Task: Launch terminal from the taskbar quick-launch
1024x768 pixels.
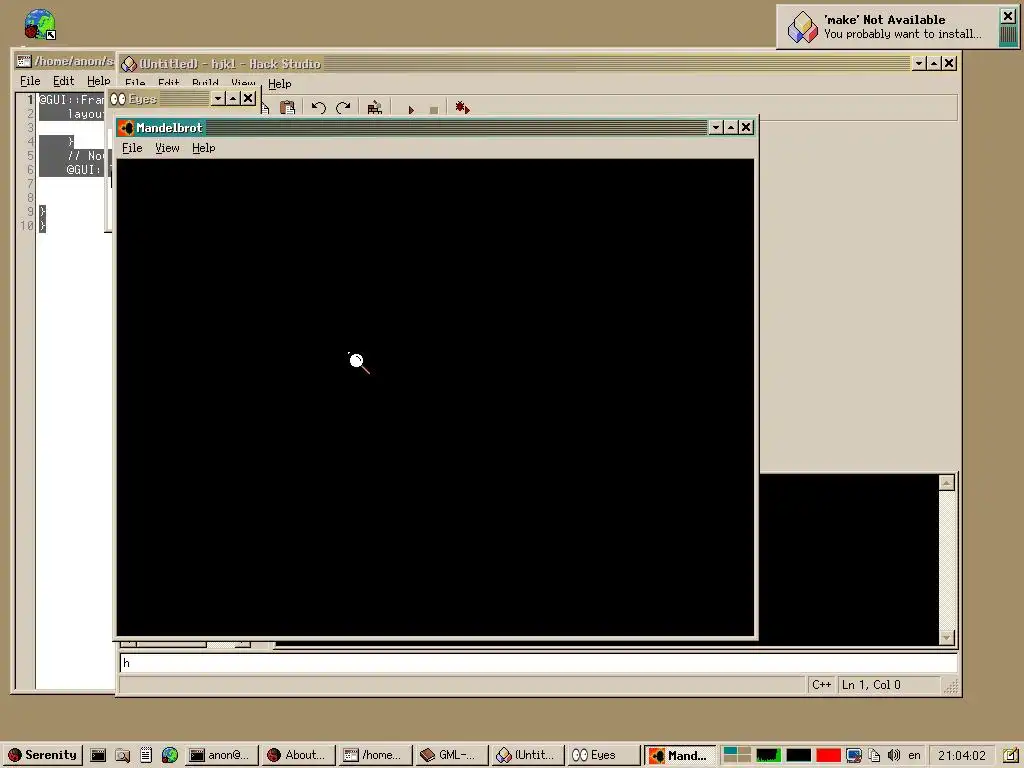Action: click(98, 755)
